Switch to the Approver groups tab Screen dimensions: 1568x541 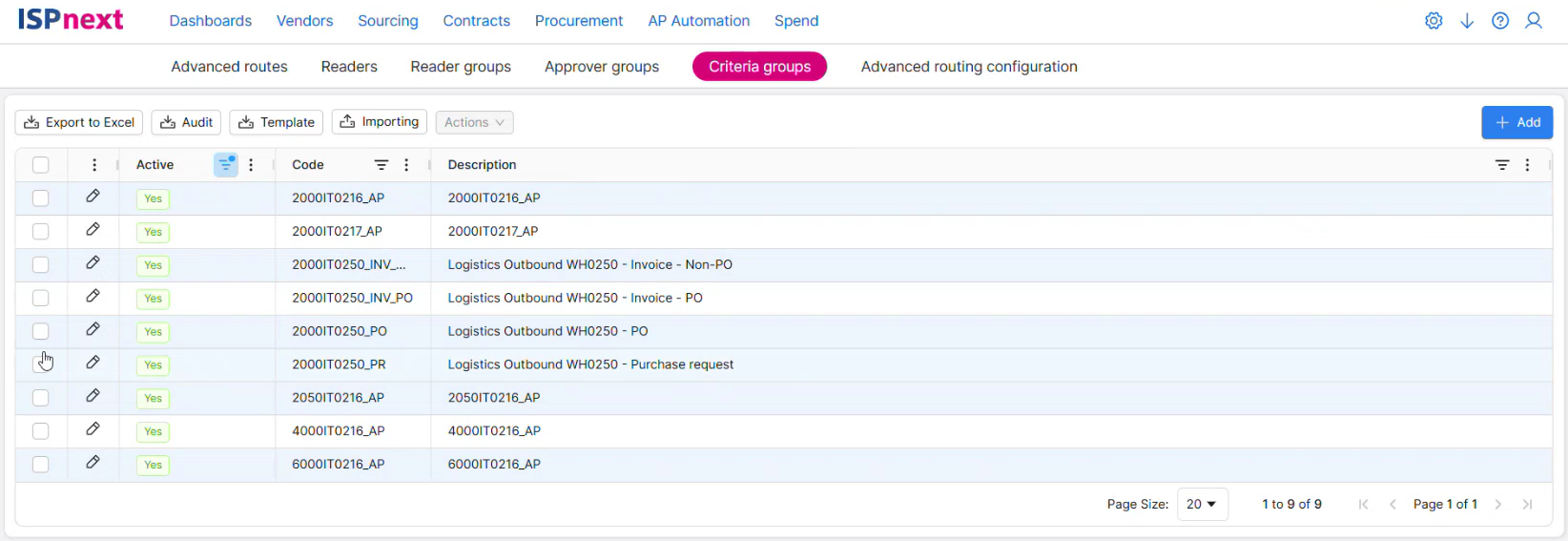(602, 67)
